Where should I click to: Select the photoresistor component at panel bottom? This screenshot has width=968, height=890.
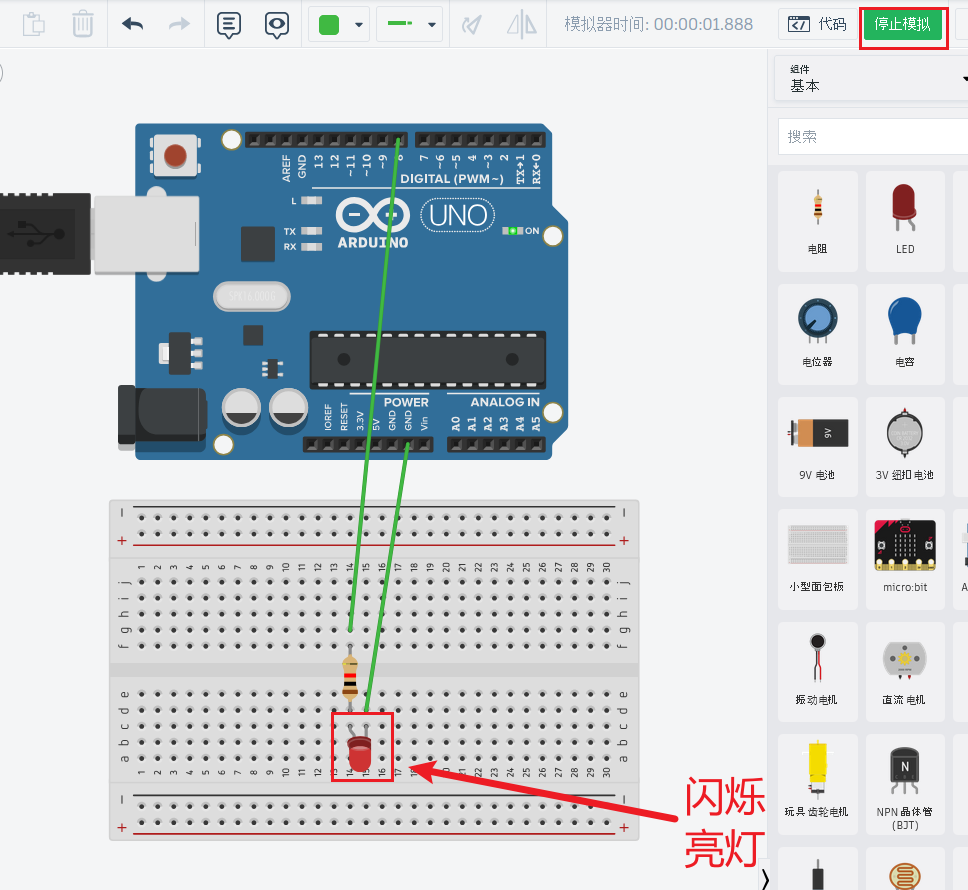[905, 870]
